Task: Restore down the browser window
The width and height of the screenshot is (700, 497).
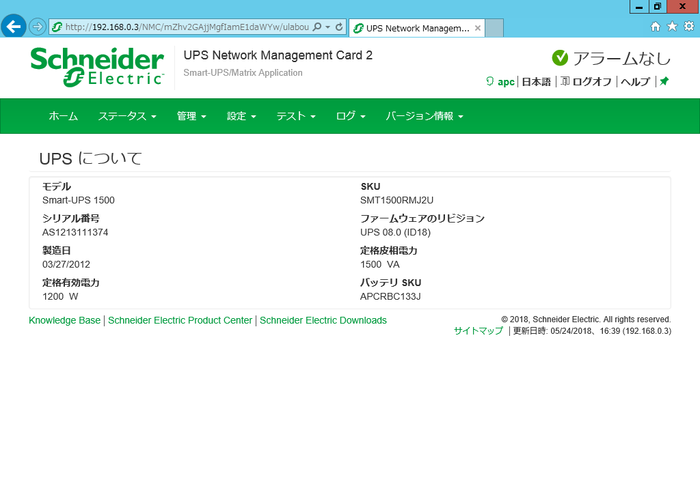Action: click(x=657, y=6)
